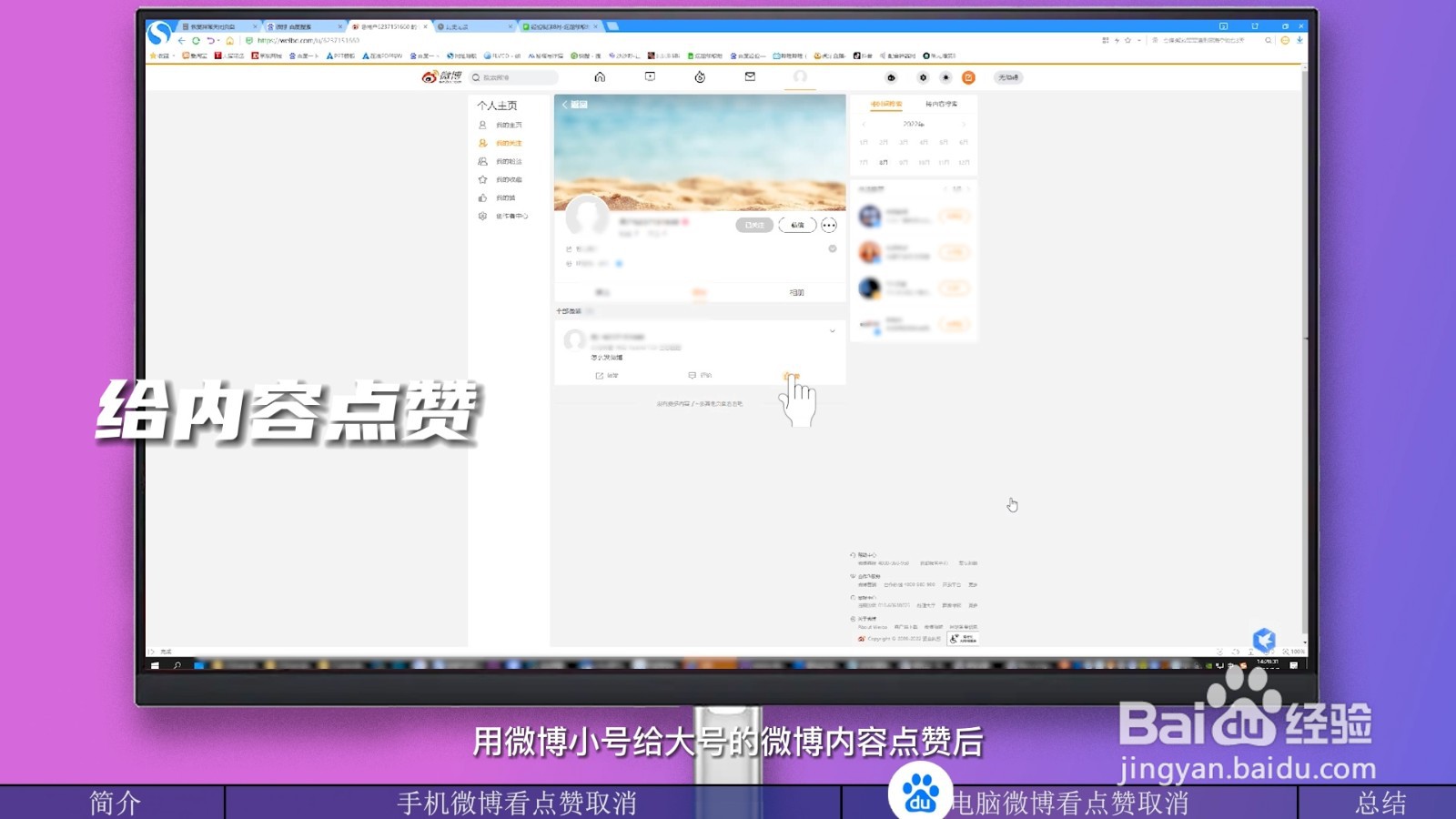The height and width of the screenshot is (819, 1456).
Task: Click the 无障碍 button in Weibo navbar
Action: [x=1008, y=77]
